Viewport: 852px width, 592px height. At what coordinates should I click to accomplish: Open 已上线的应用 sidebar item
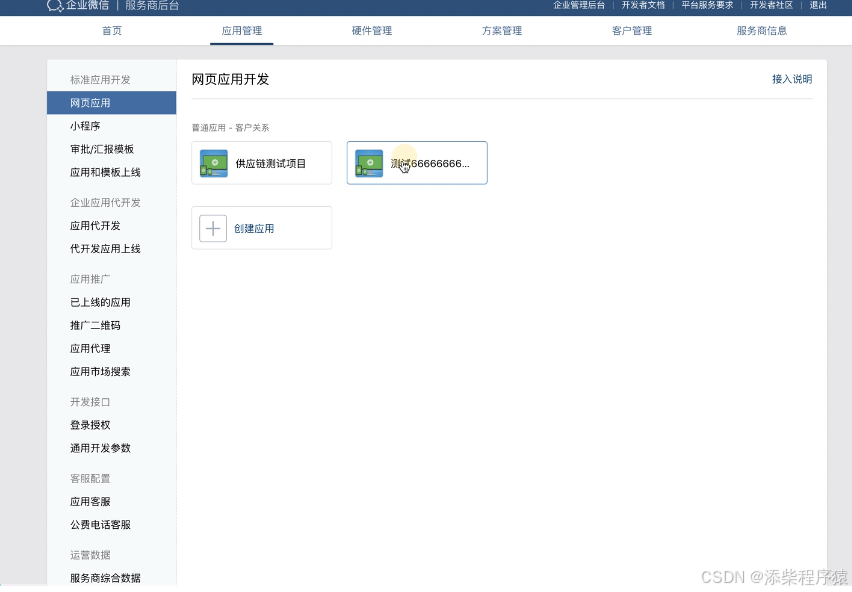[101, 303]
